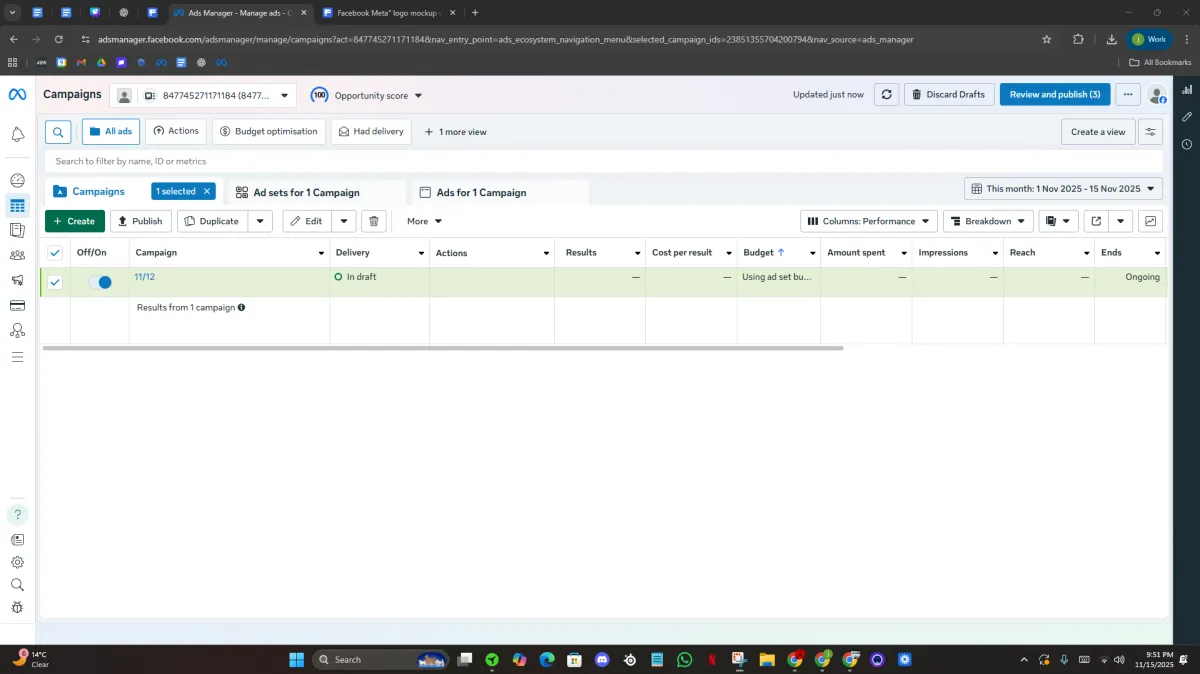Sort by the Budget column header

[764, 253]
